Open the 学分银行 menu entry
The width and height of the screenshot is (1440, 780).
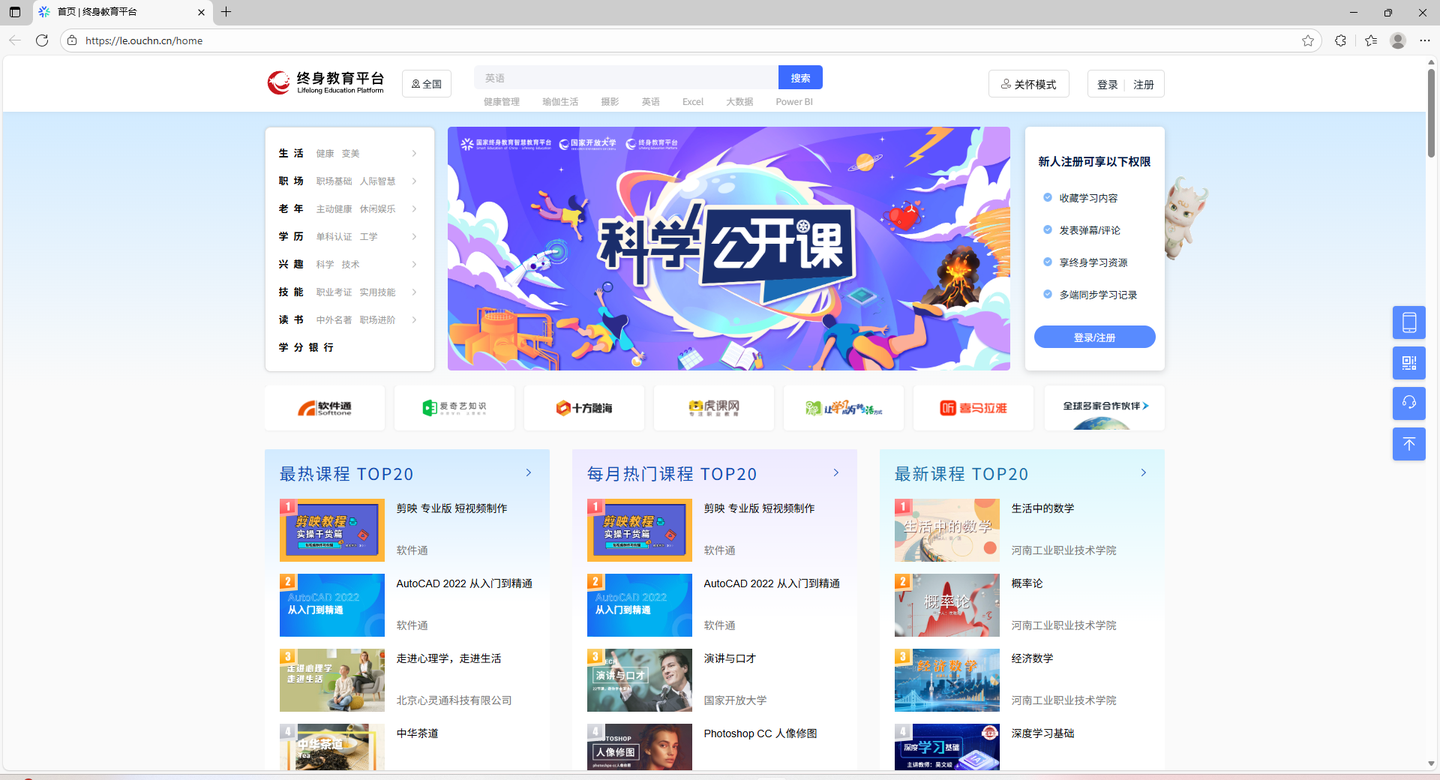pos(306,348)
